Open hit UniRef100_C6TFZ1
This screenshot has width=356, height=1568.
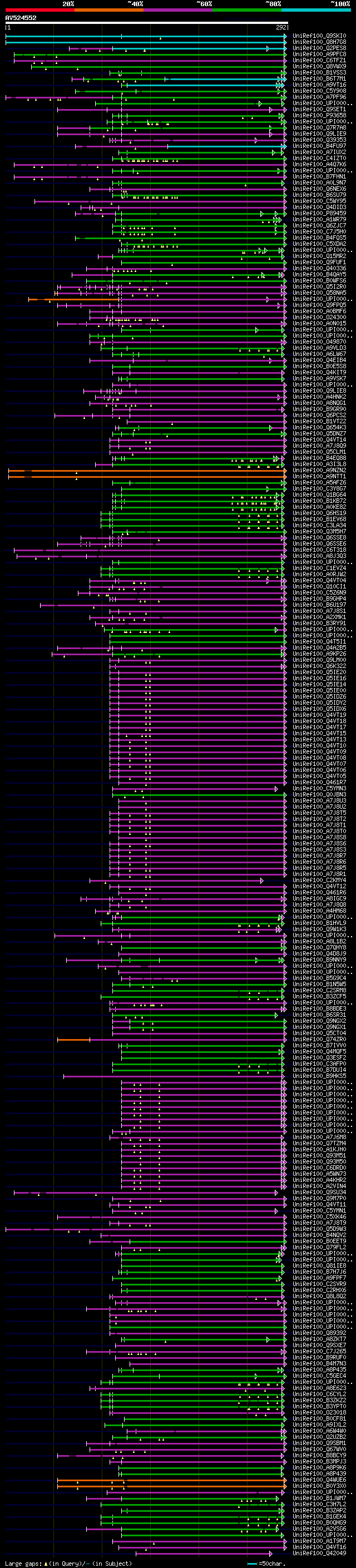tap(319, 61)
